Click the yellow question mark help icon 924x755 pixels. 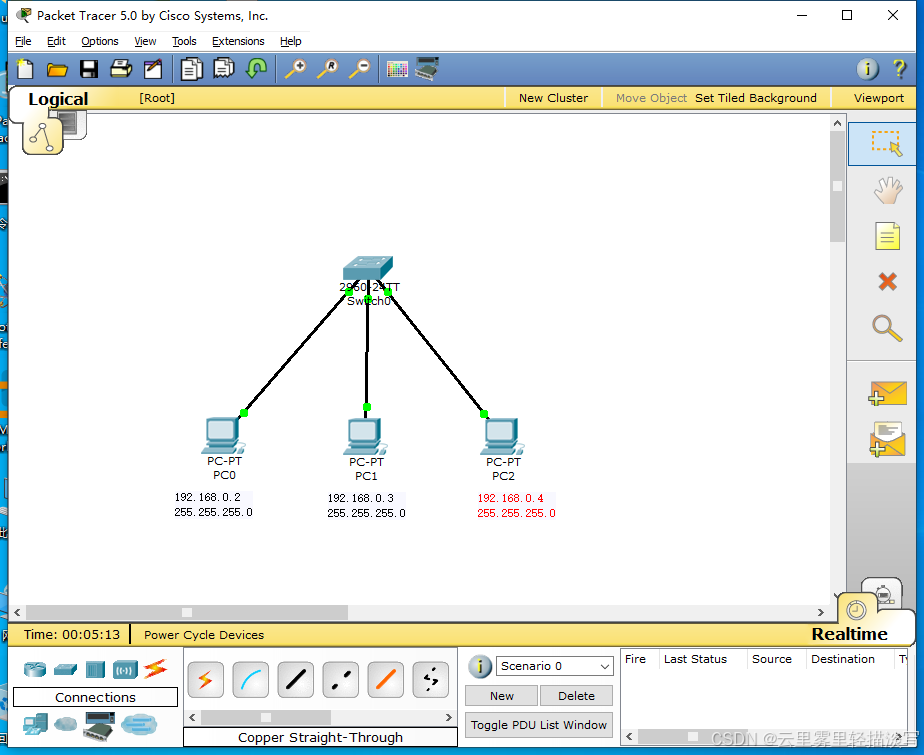pos(899,69)
